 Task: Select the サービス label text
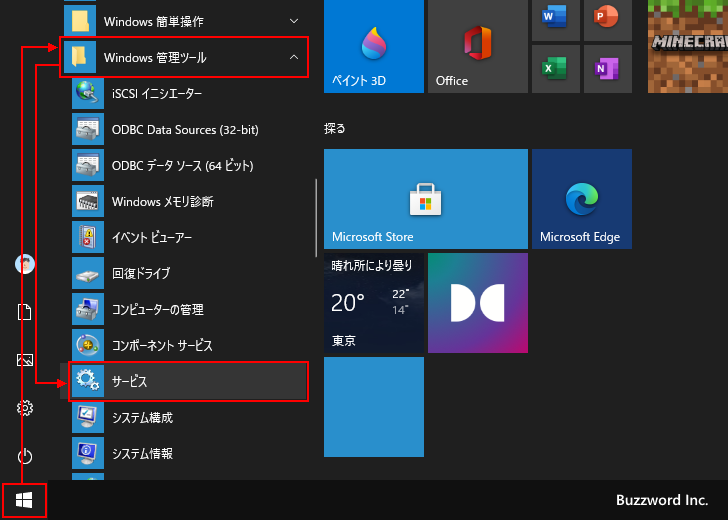coord(130,382)
